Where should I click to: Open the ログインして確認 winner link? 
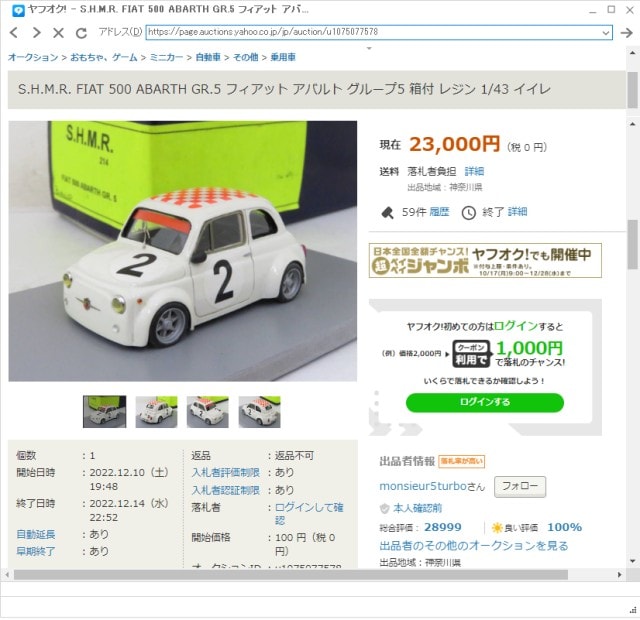pos(309,514)
